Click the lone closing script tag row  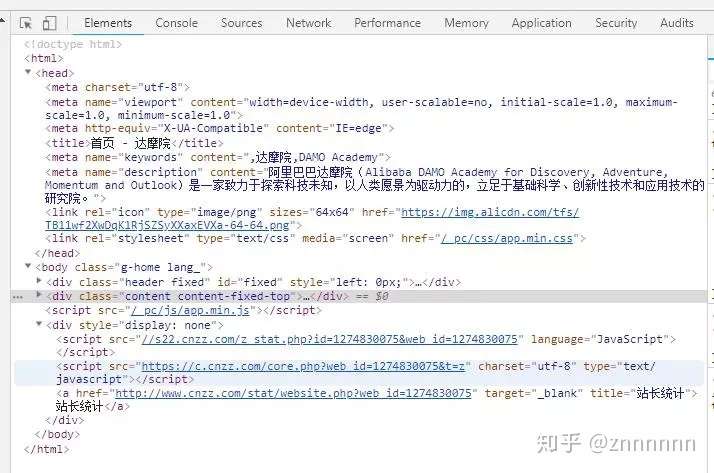pos(86,352)
